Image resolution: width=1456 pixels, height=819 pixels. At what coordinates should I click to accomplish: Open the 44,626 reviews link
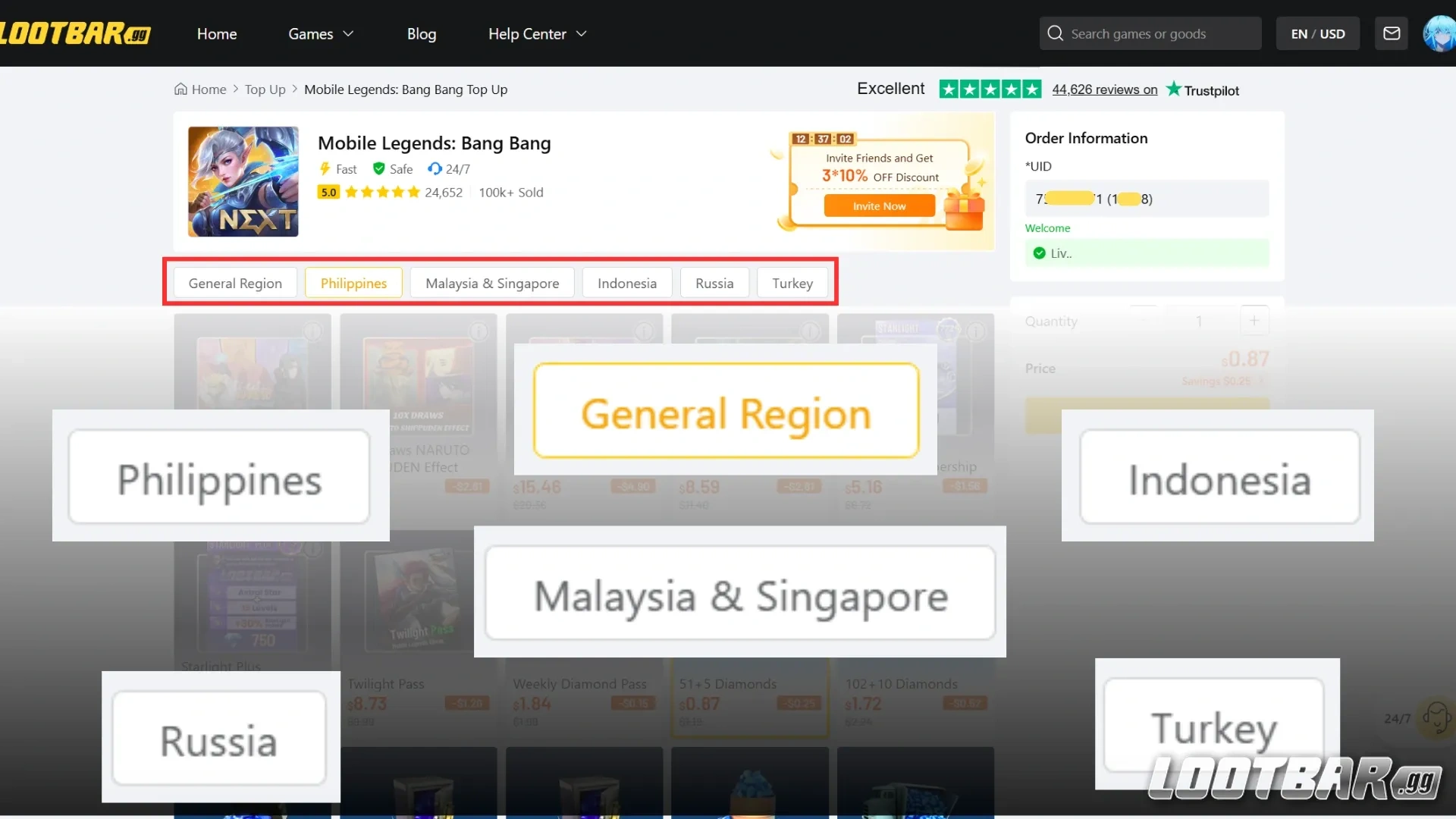pyautogui.click(x=1105, y=89)
